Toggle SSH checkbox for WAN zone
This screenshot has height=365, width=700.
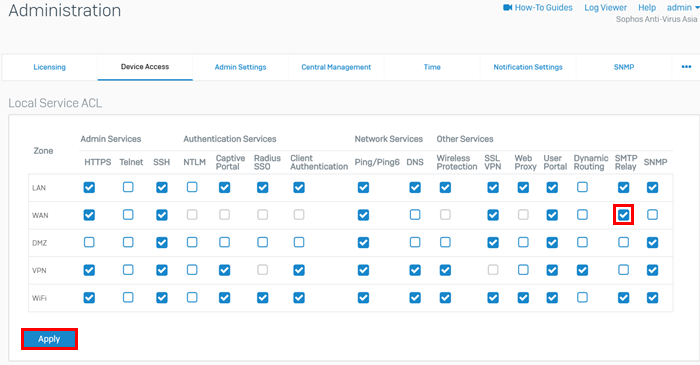[162, 215]
